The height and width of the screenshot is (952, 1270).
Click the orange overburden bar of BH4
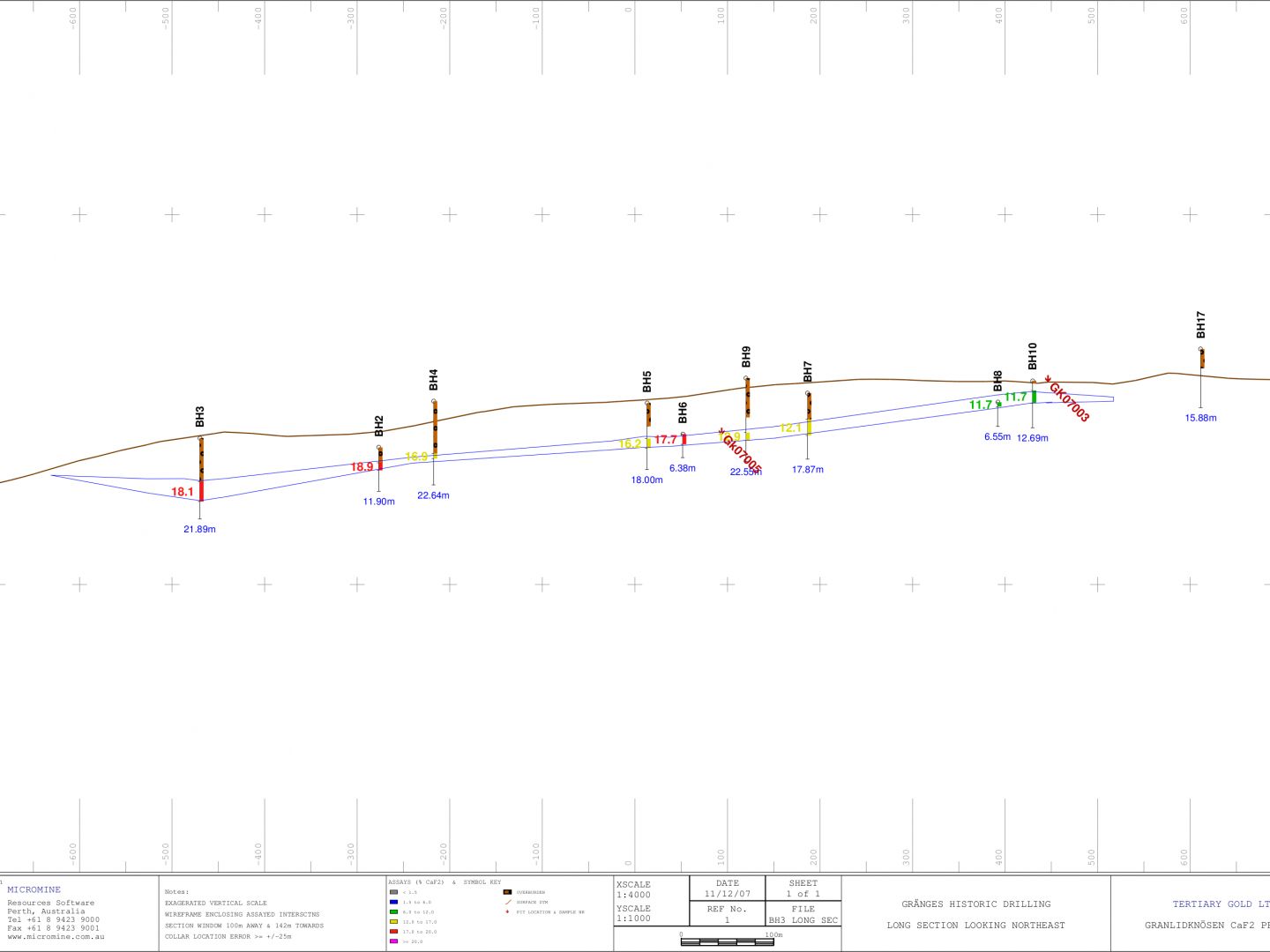pos(435,428)
